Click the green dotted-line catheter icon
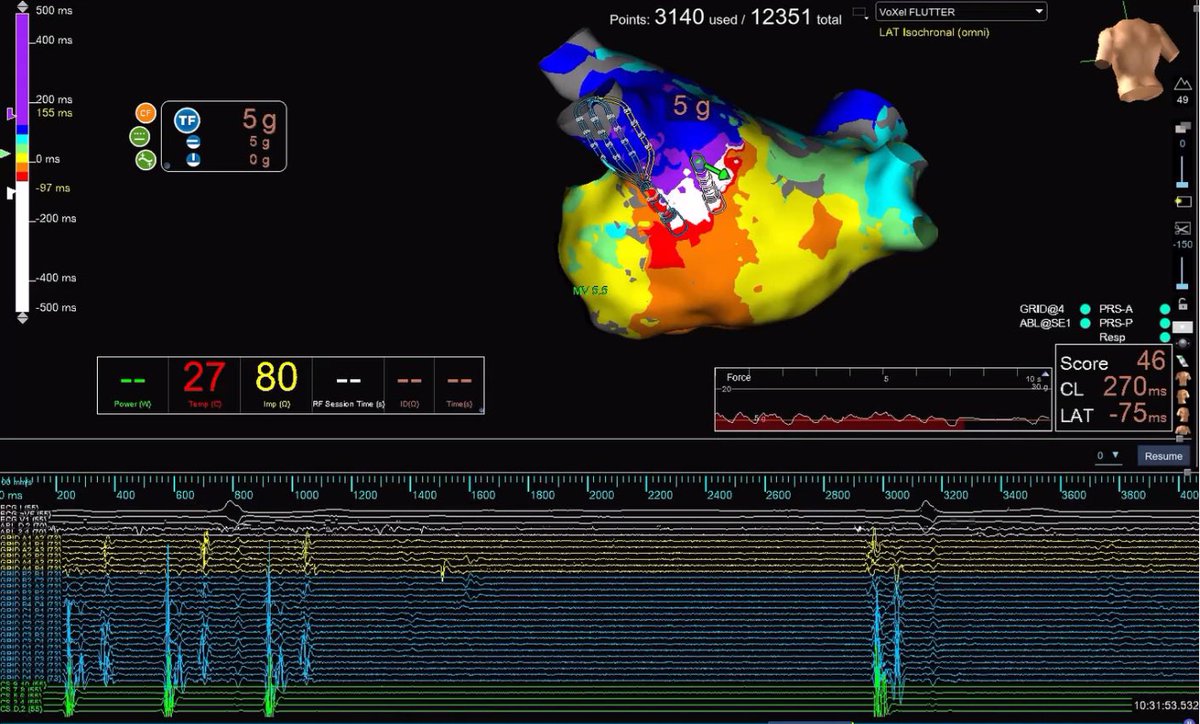This screenshot has width=1200, height=724. (x=139, y=136)
